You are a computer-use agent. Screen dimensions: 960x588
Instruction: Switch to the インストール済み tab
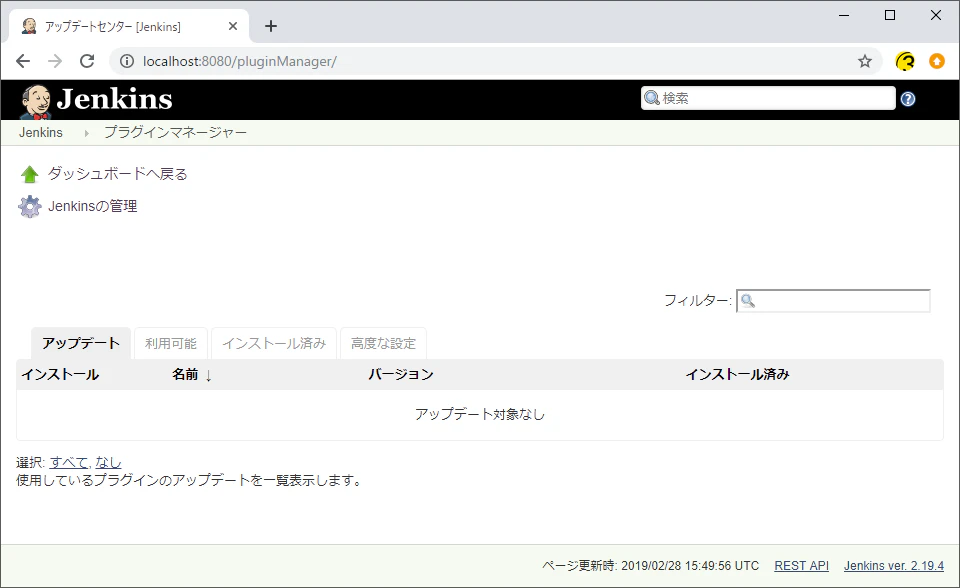pyautogui.click(x=274, y=344)
